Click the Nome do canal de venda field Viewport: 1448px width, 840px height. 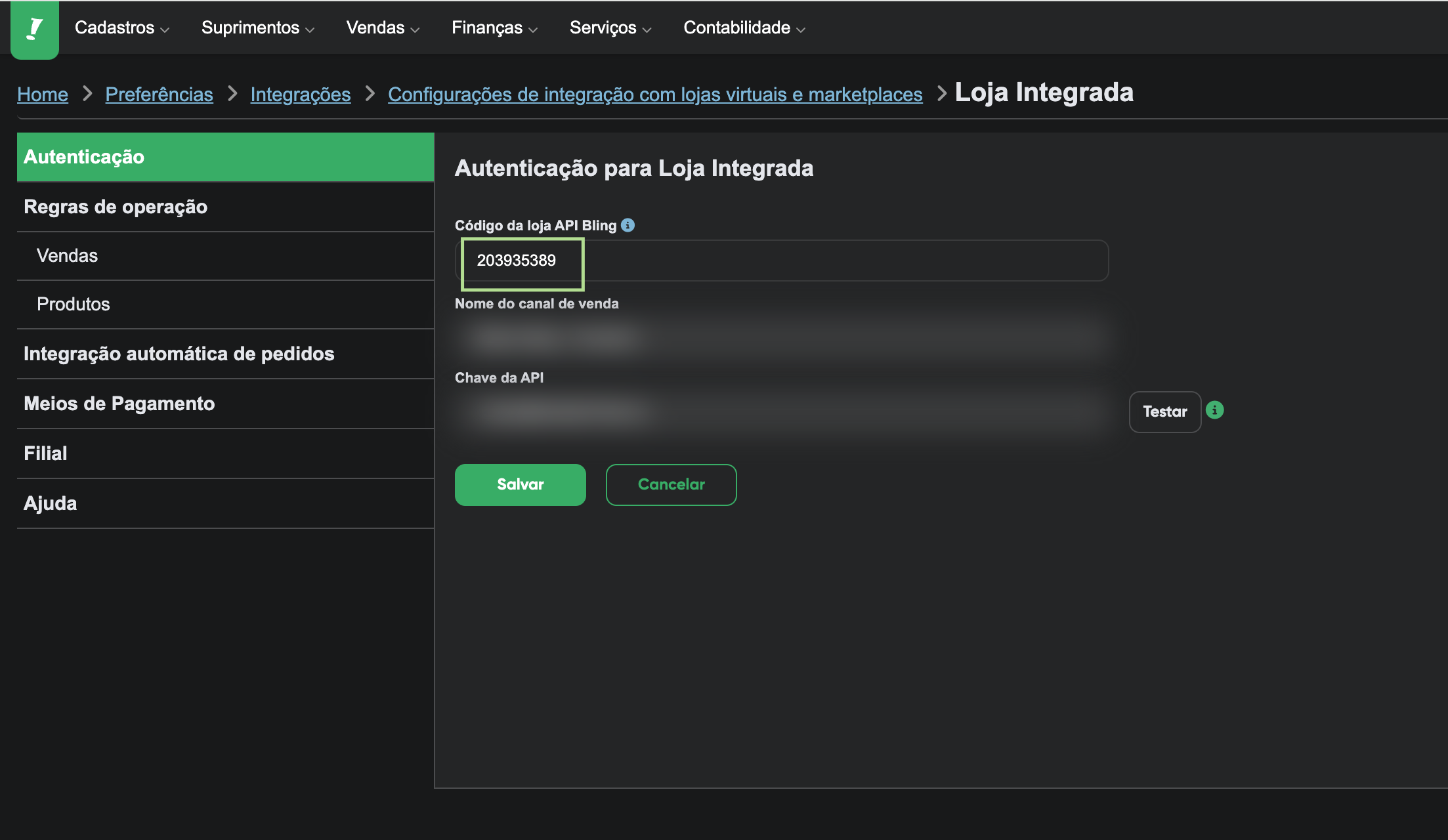click(782, 337)
